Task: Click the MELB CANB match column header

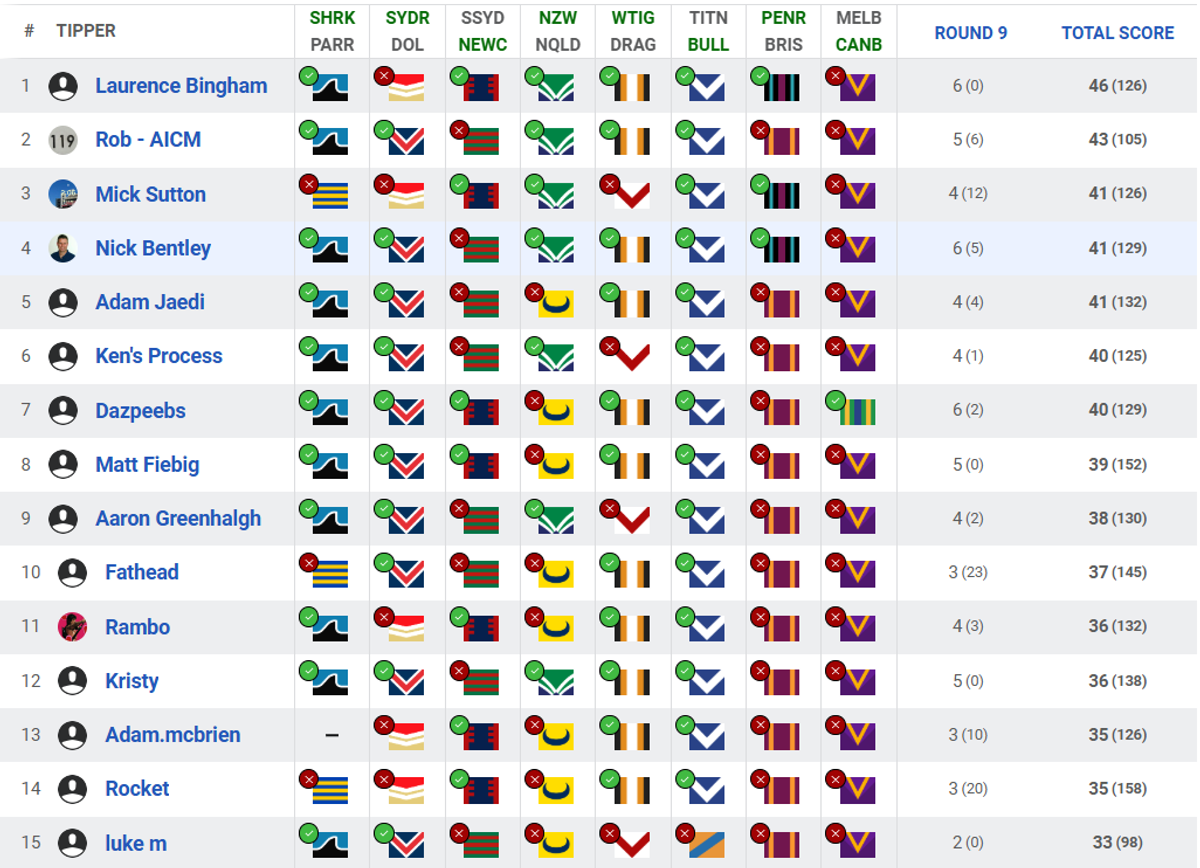Action: (859, 31)
